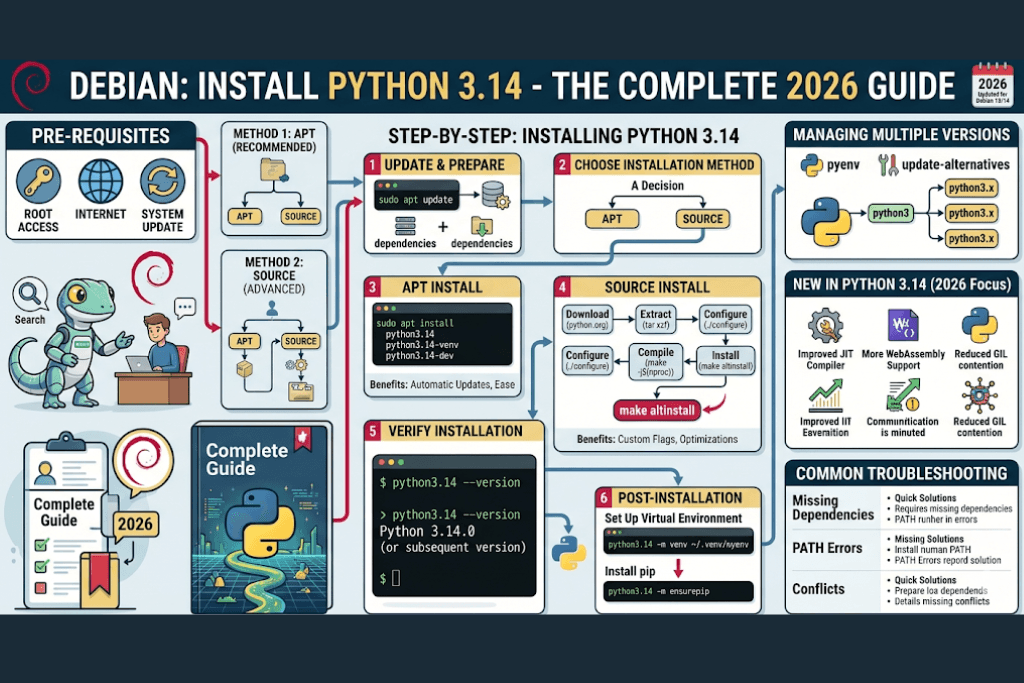Click the PATH Errors row label

click(827, 548)
